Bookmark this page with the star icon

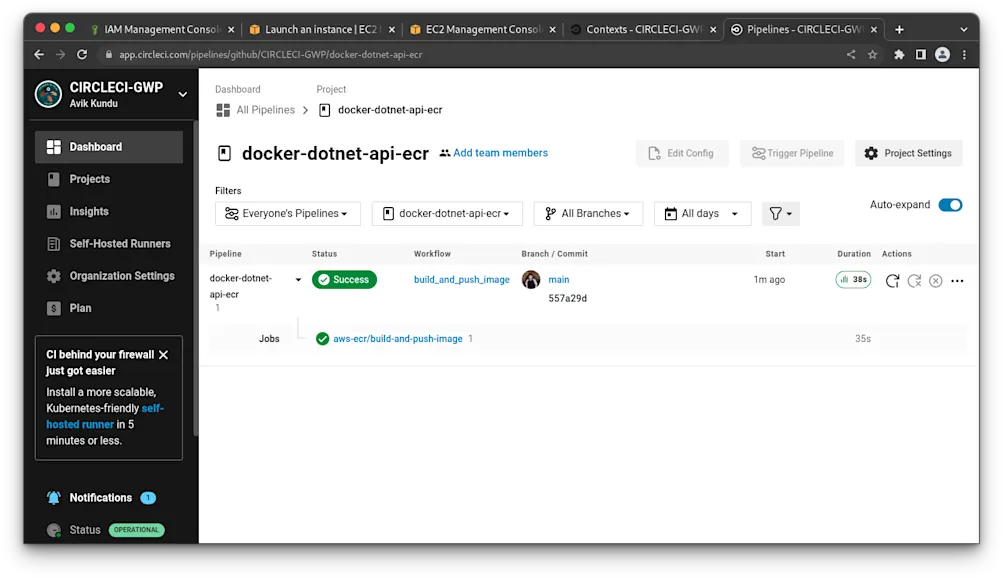pos(873,55)
